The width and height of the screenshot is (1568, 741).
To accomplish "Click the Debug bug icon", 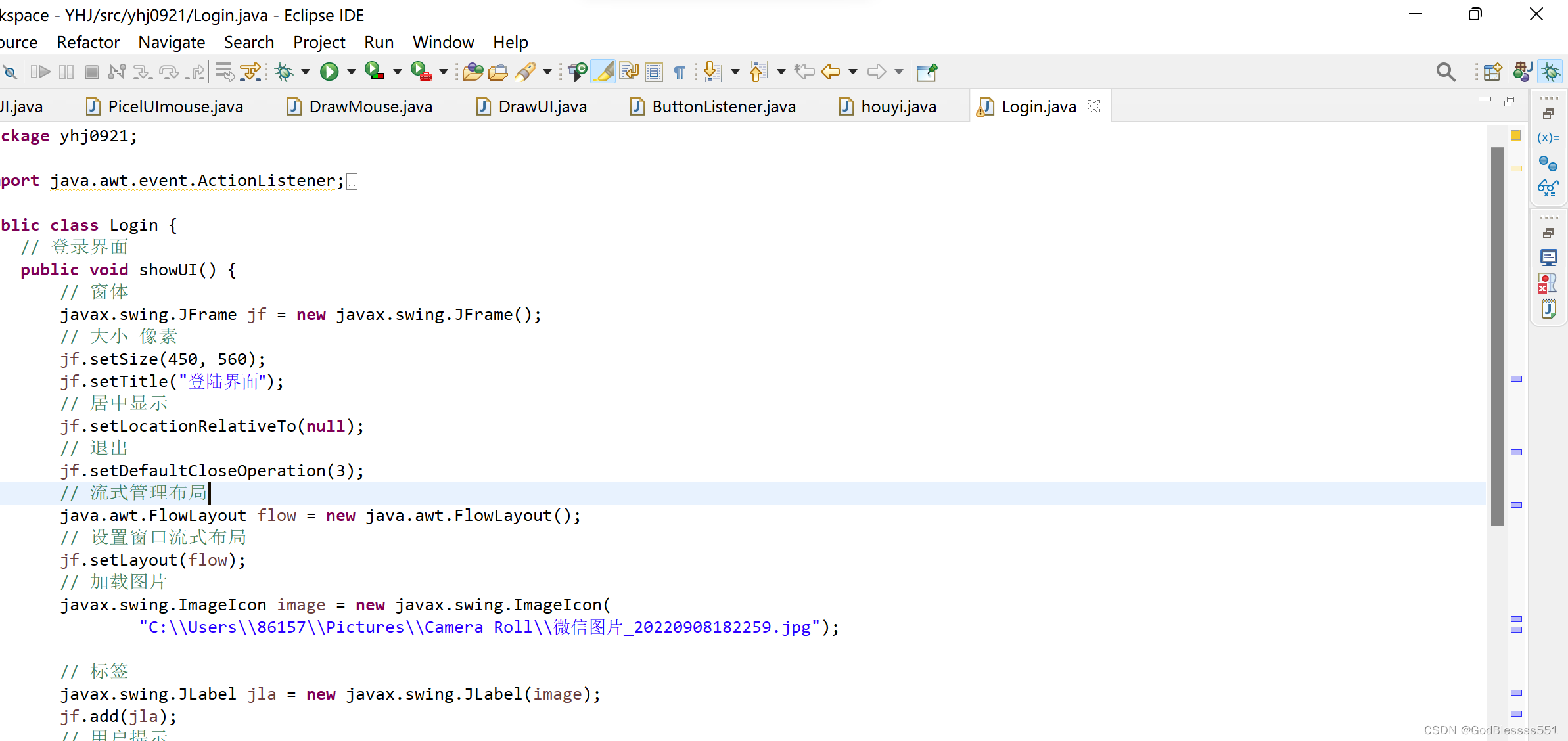I will (x=285, y=72).
